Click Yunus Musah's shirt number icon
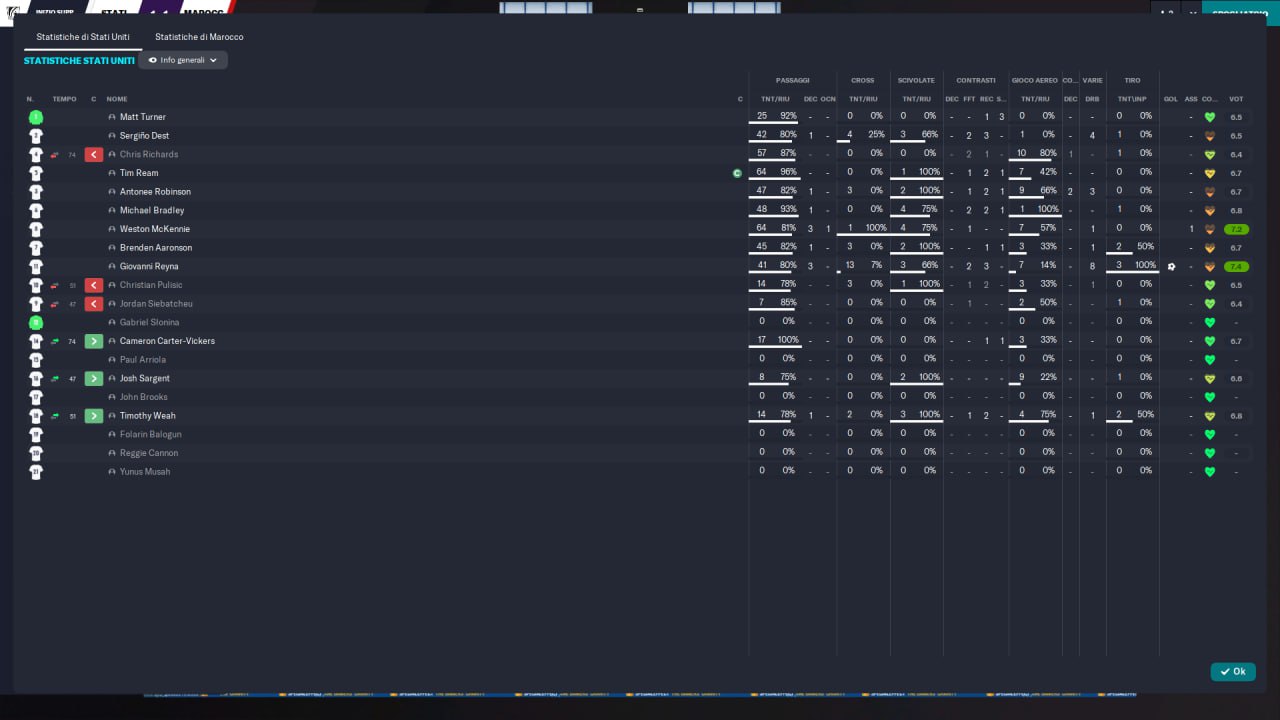This screenshot has height=720, width=1280. click(x=36, y=472)
